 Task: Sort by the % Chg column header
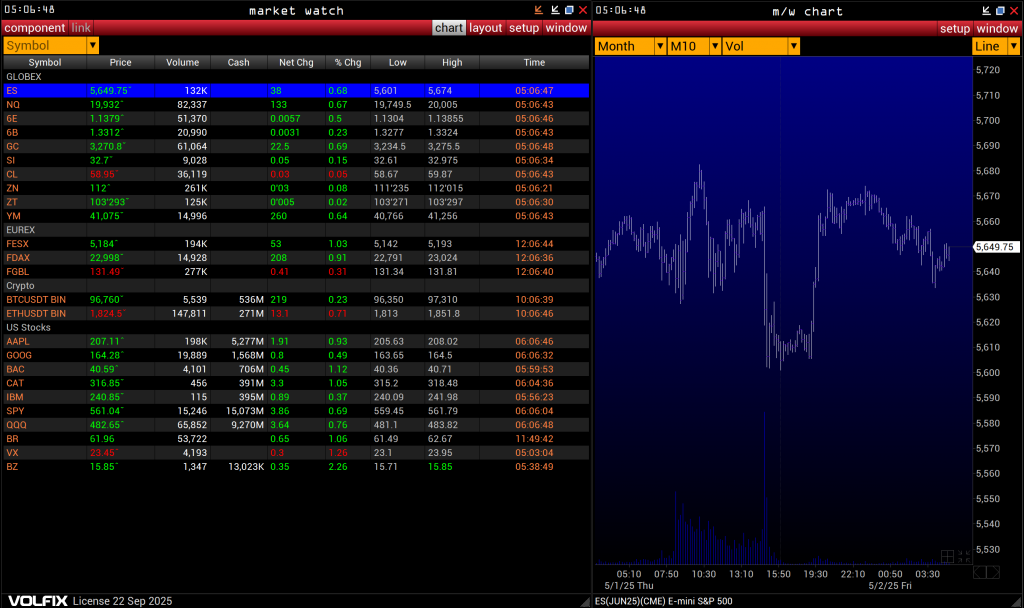coord(347,62)
